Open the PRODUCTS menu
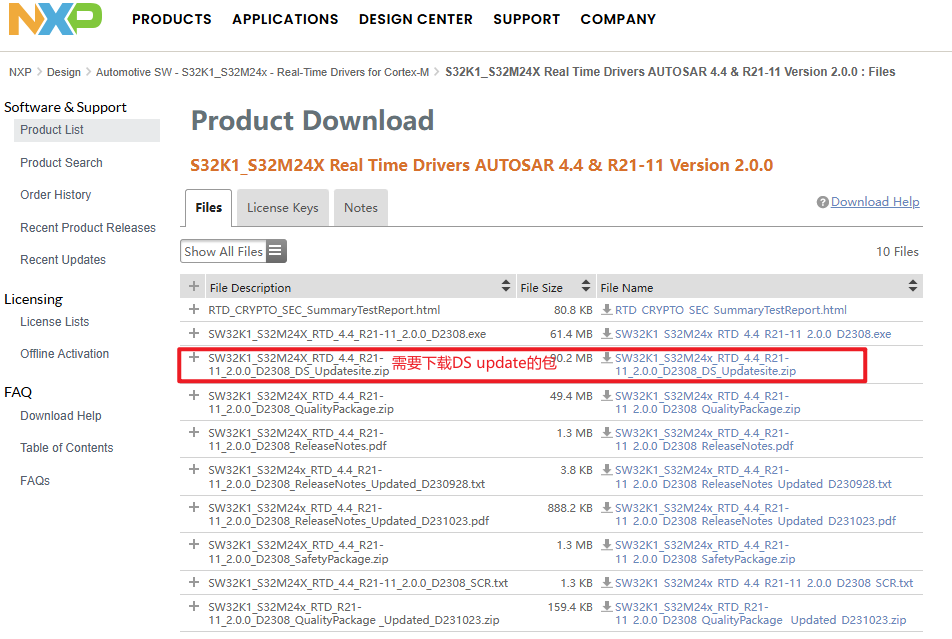 point(172,19)
